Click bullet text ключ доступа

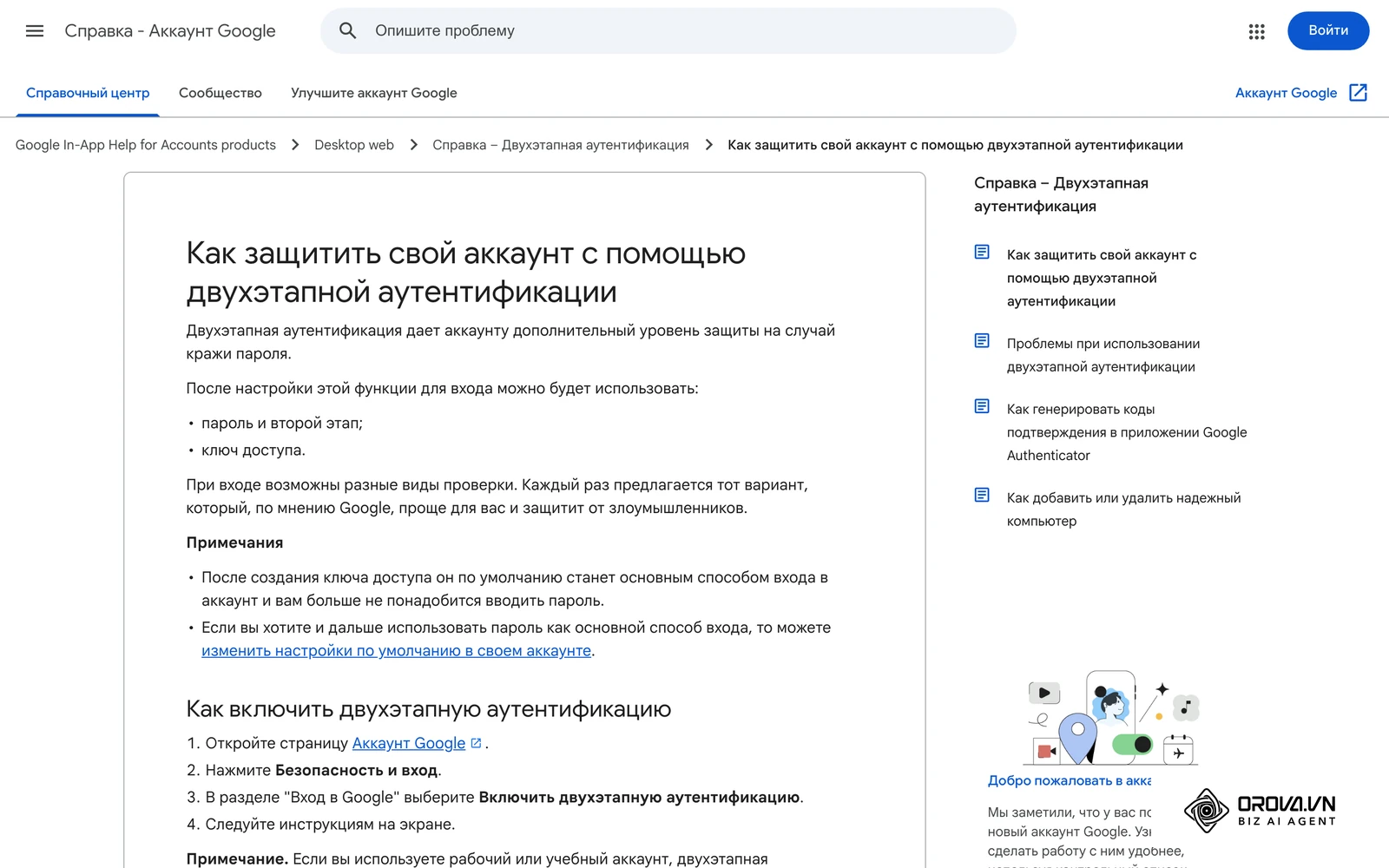[253, 450]
